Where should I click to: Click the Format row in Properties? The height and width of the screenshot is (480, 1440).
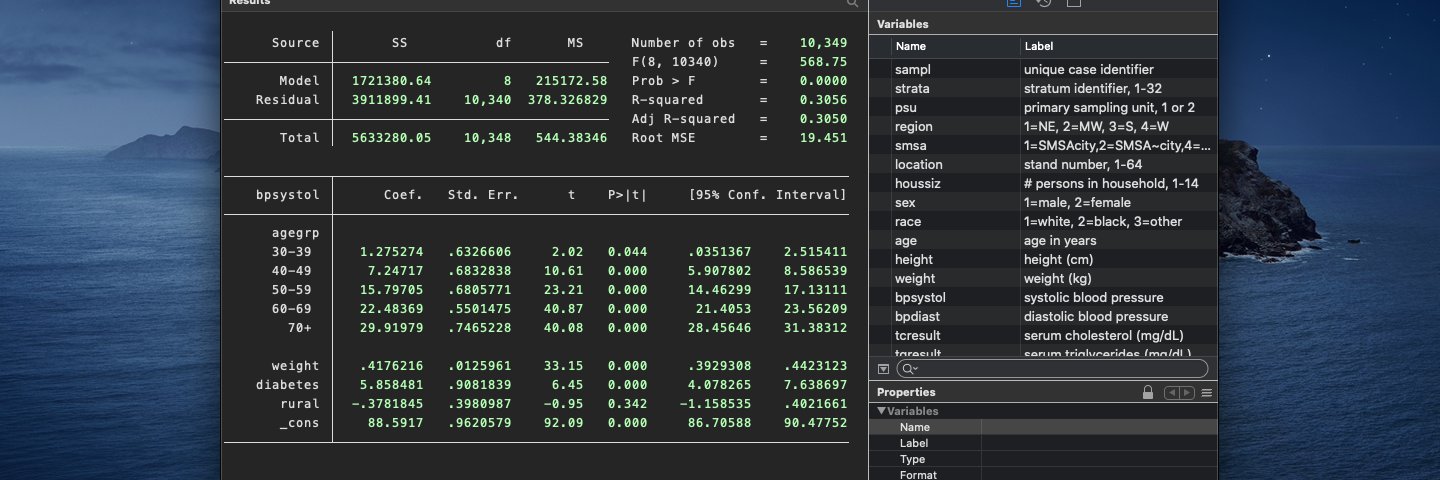click(x=1044, y=474)
